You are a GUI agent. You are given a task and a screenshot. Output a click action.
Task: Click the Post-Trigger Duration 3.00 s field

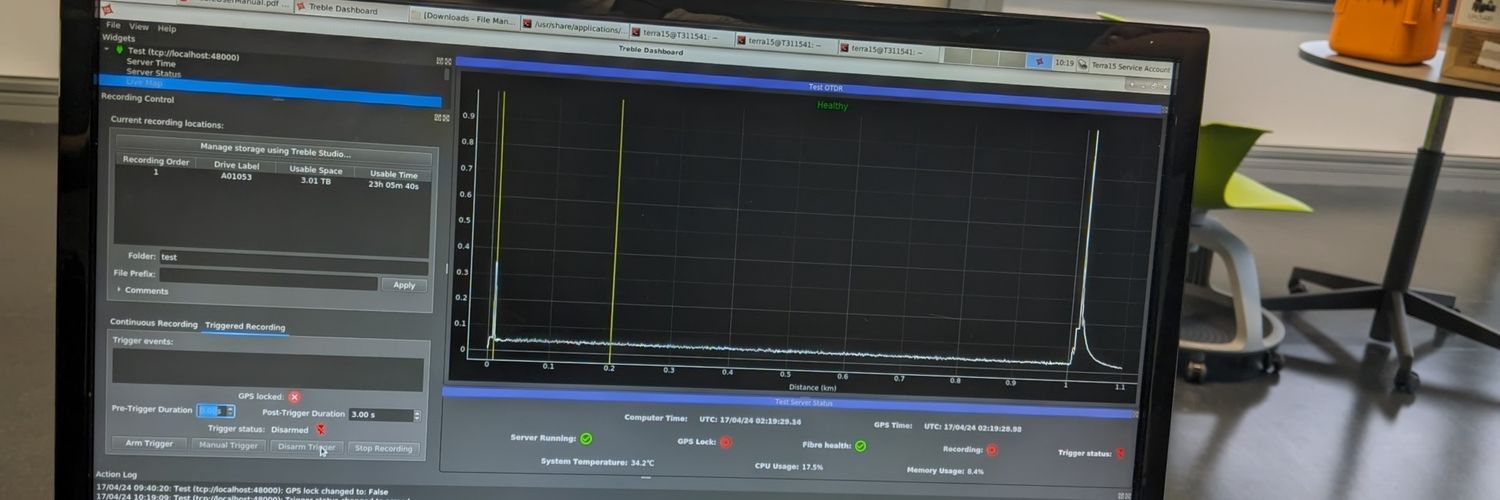coord(385,415)
